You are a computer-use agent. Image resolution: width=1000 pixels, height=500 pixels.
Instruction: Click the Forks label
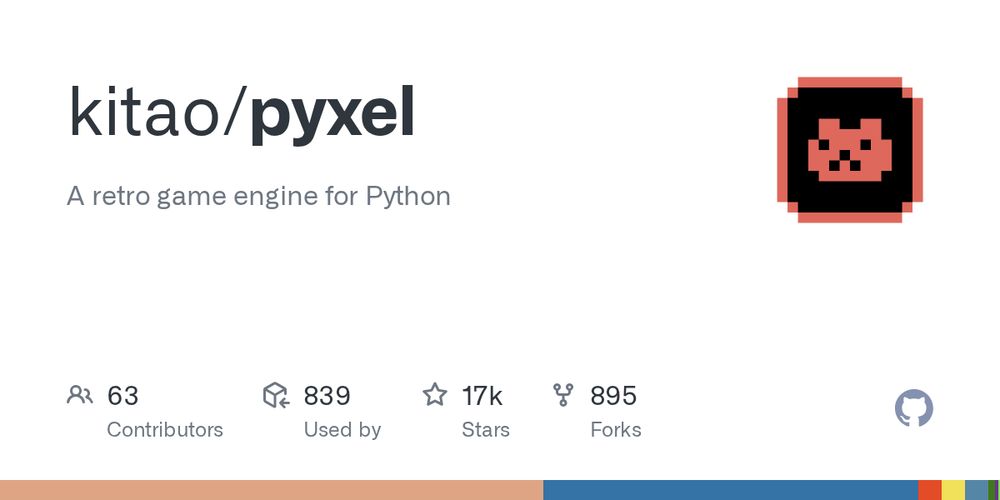coord(615,430)
